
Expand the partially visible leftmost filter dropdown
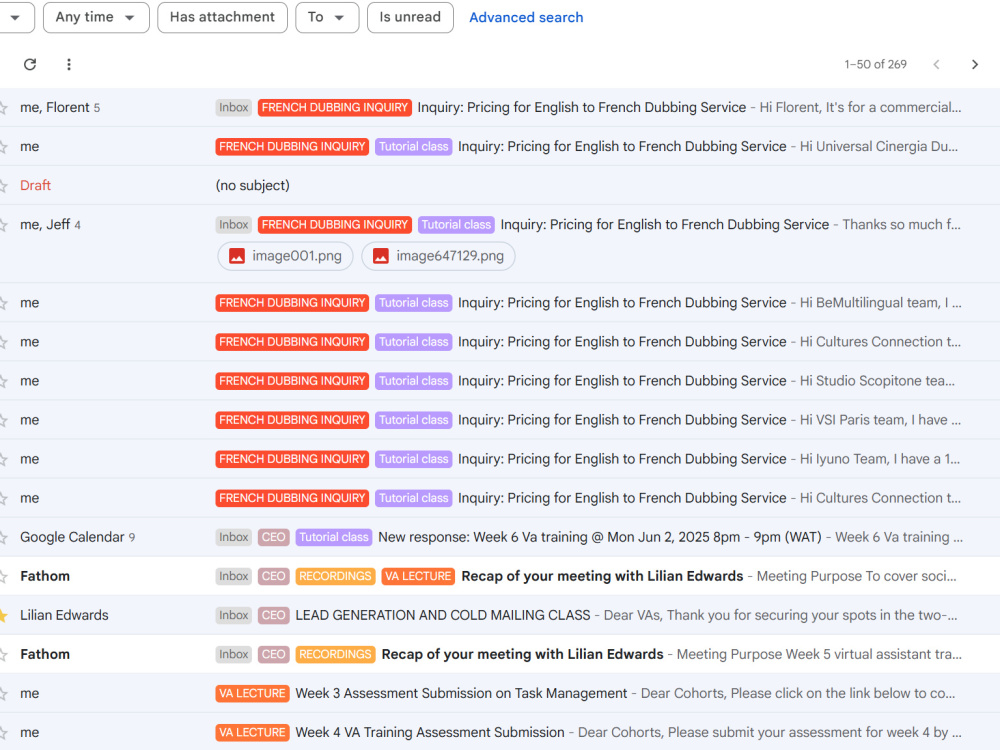click(16, 17)
